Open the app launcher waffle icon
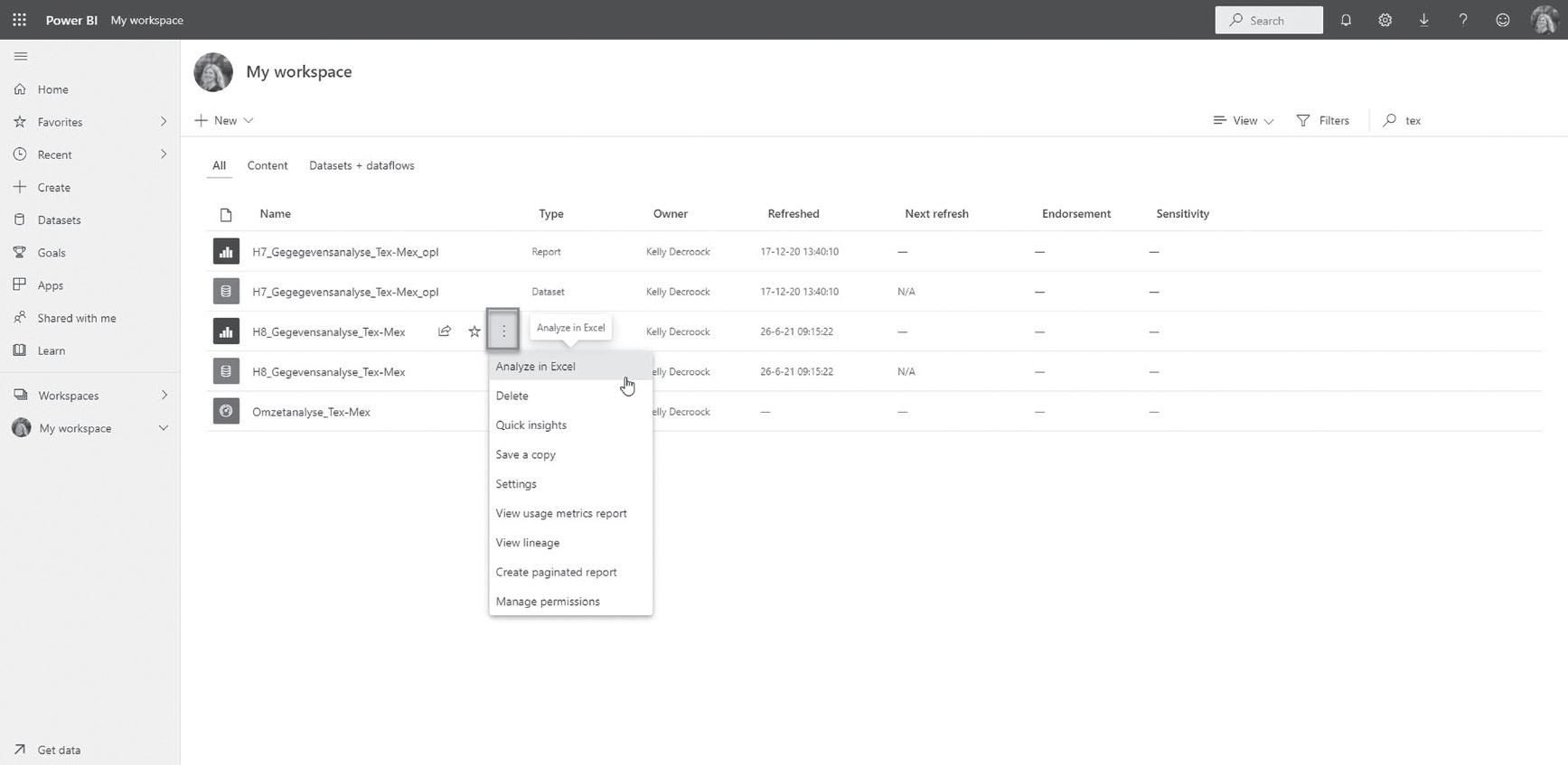Screen dimensions: 1568x765 19,20
